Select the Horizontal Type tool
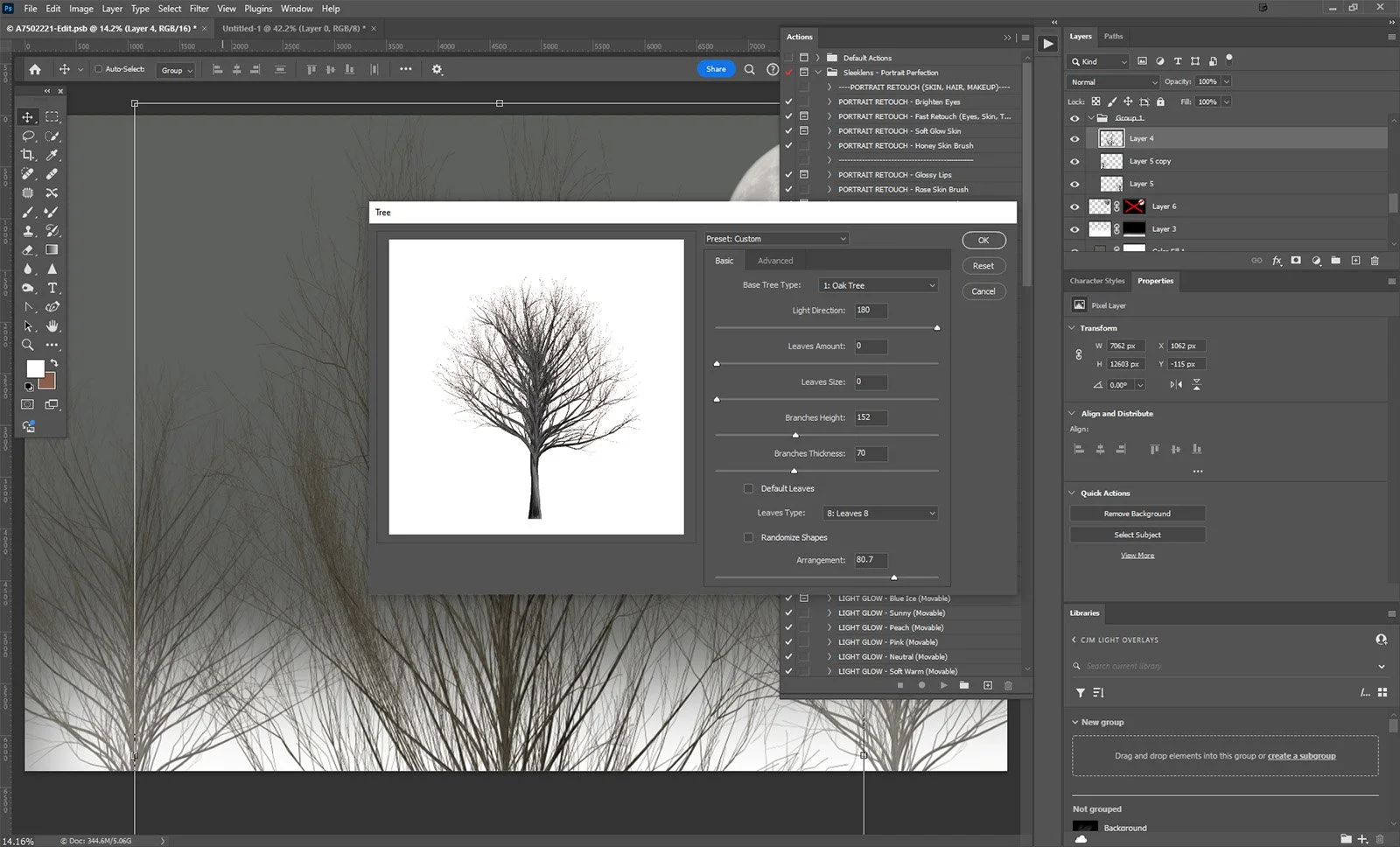The image size is (1400, 847). coord(52,288)
